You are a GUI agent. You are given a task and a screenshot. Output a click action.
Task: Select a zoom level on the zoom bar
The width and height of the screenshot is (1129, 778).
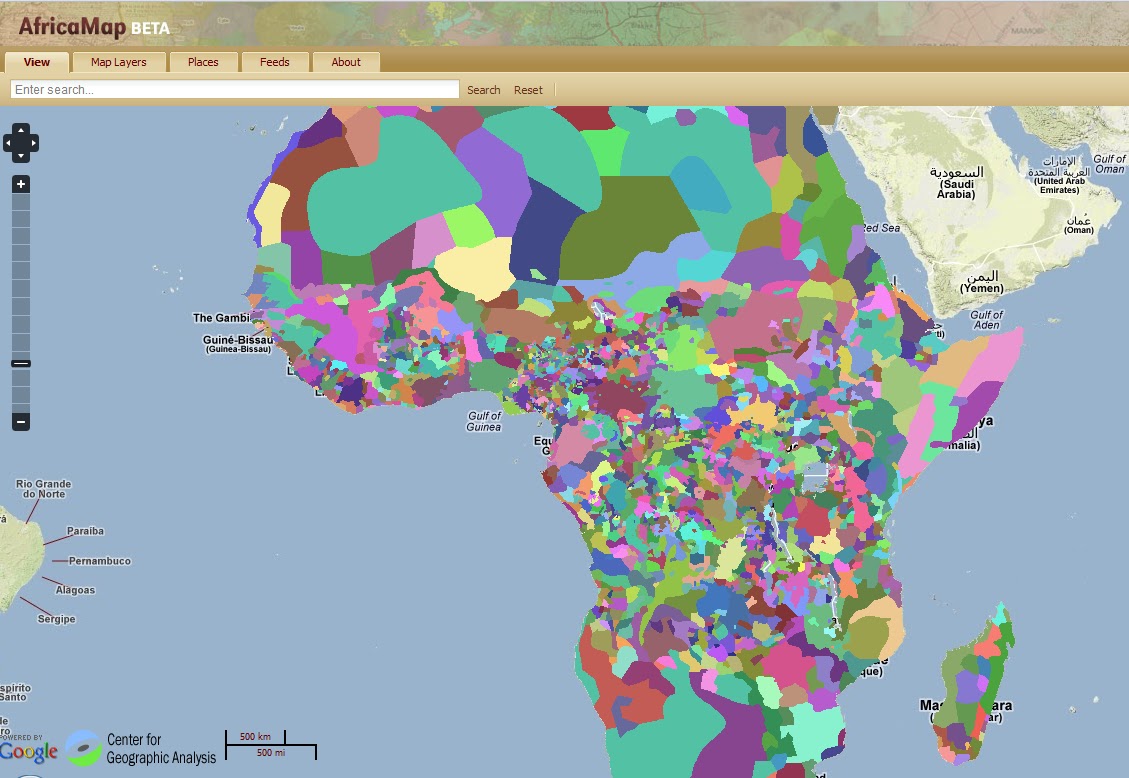pos(20,280)
